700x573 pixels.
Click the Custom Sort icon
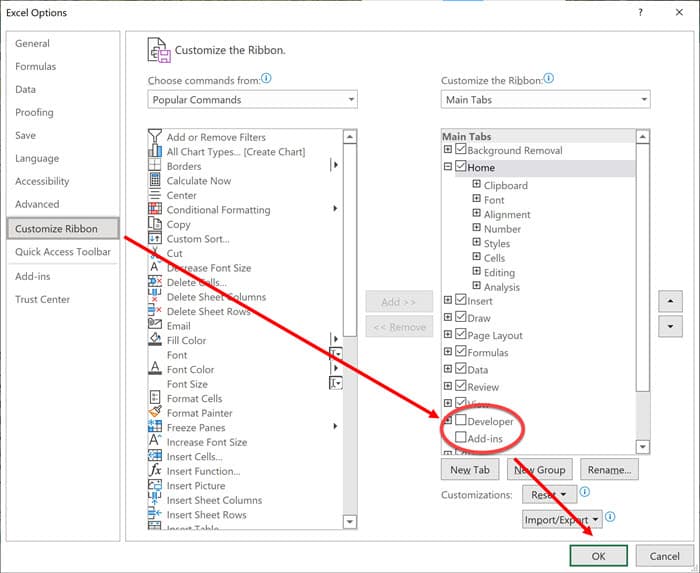(x=155, y=238)
